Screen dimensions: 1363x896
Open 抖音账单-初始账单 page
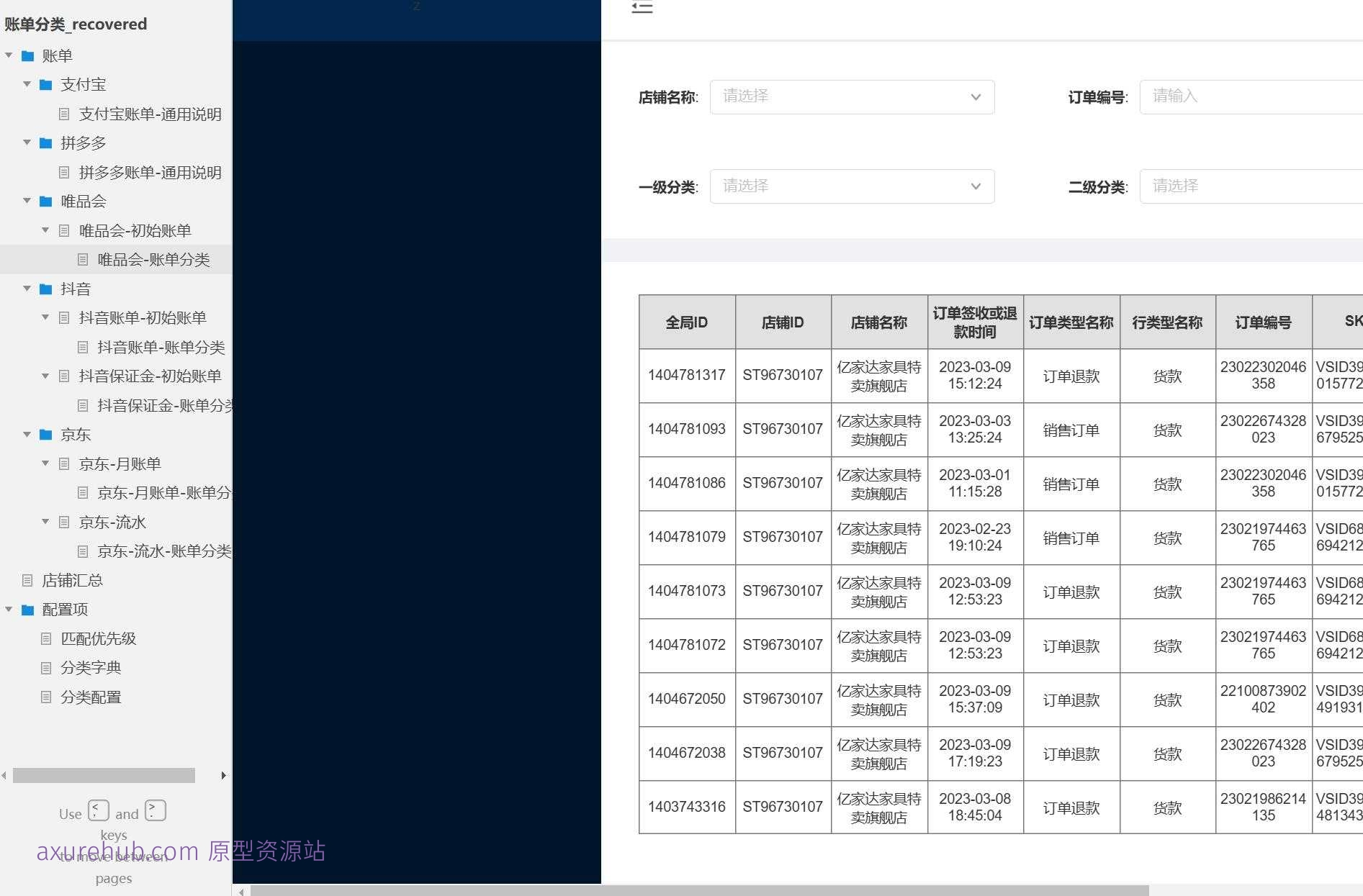pos(143,317)
